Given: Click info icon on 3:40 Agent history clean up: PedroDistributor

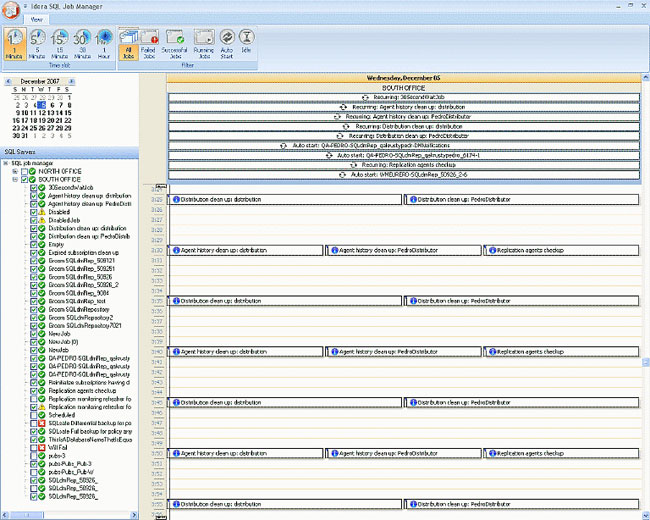Looking at the screenshot, I should pos(335,352).
